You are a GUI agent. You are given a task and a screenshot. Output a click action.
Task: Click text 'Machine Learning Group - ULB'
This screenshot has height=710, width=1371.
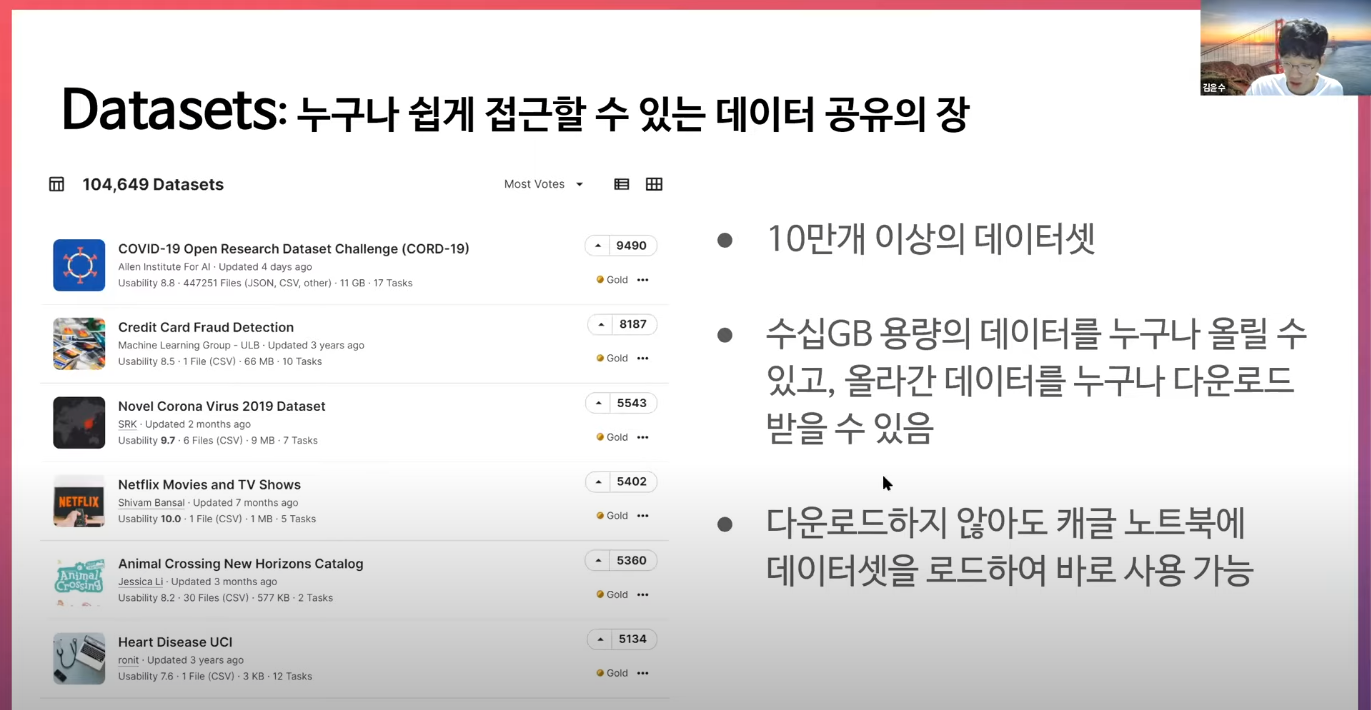(x=189, y=345)
